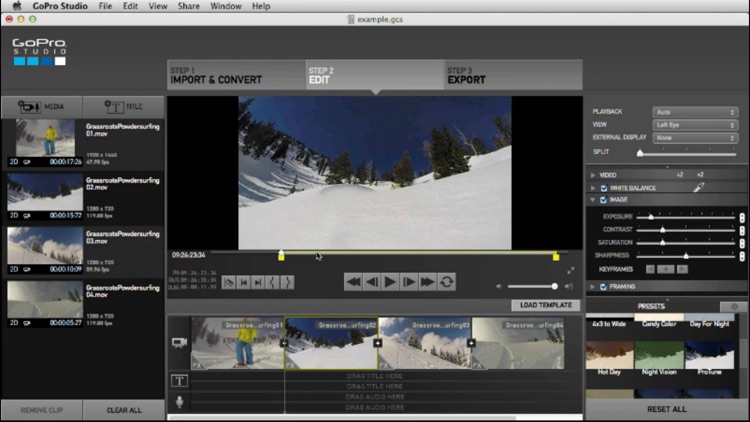Click the Exposure value stepper

point(742,217)
